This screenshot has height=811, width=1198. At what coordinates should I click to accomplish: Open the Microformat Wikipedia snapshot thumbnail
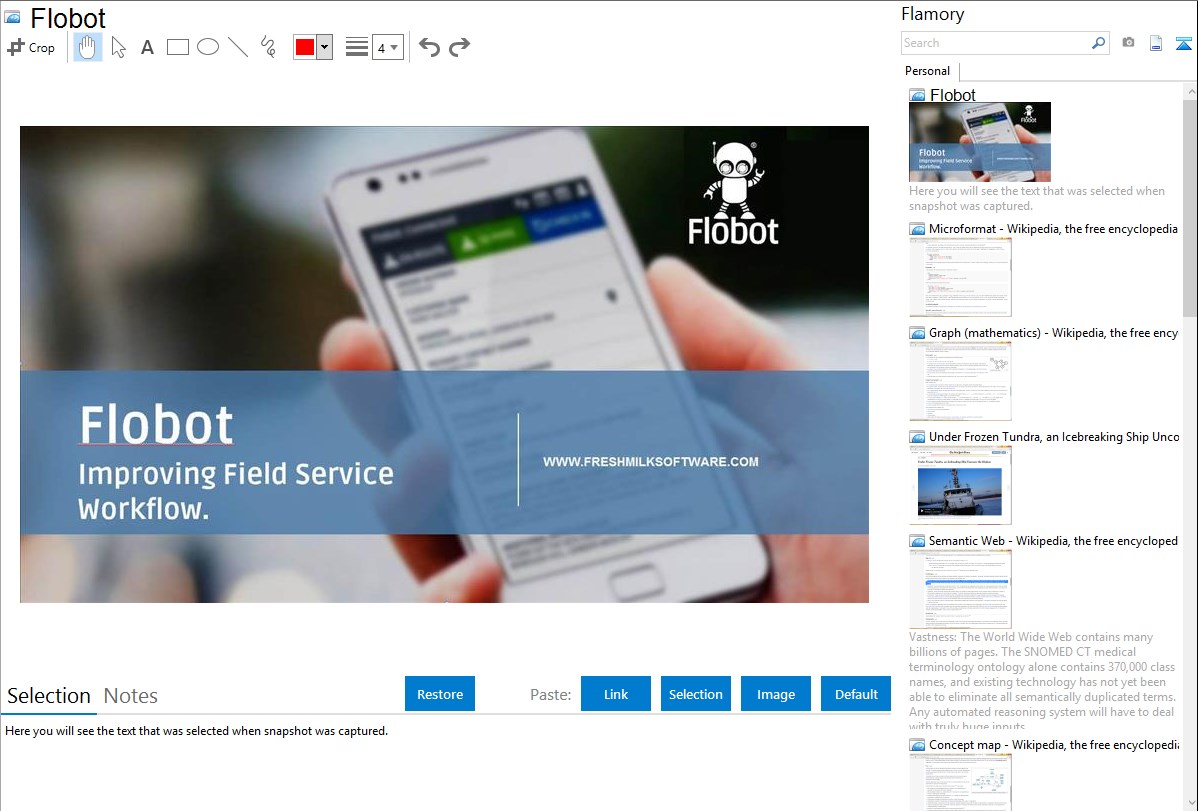pyautogui.click(x=960, y=277)
